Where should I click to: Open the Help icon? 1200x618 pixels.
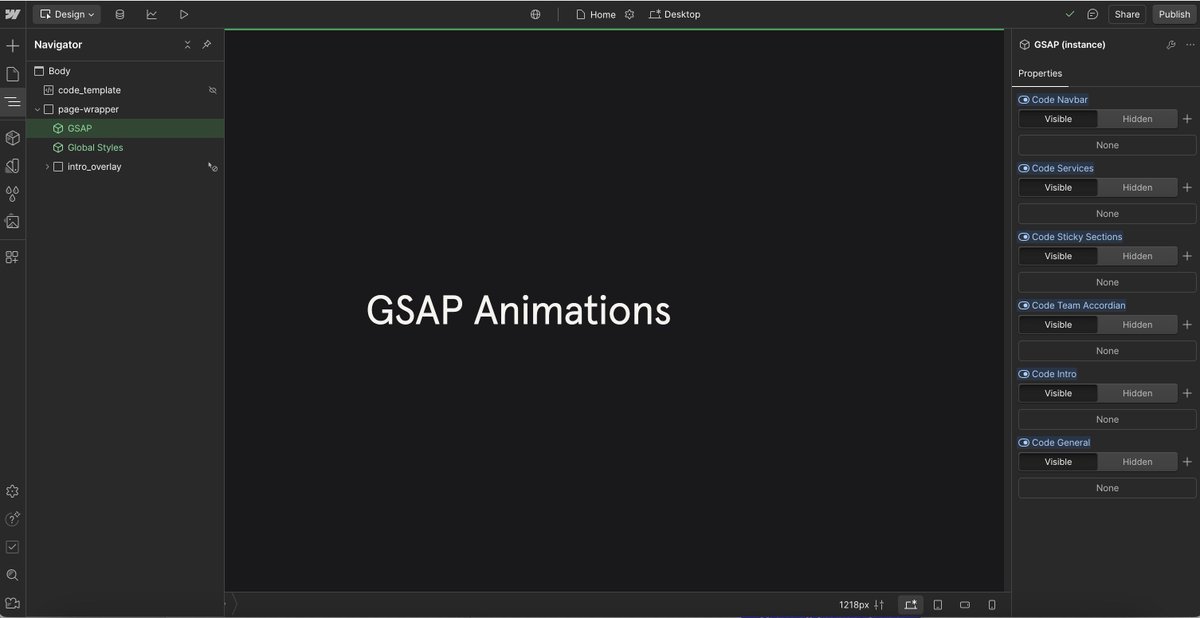[x=13, y=519]
